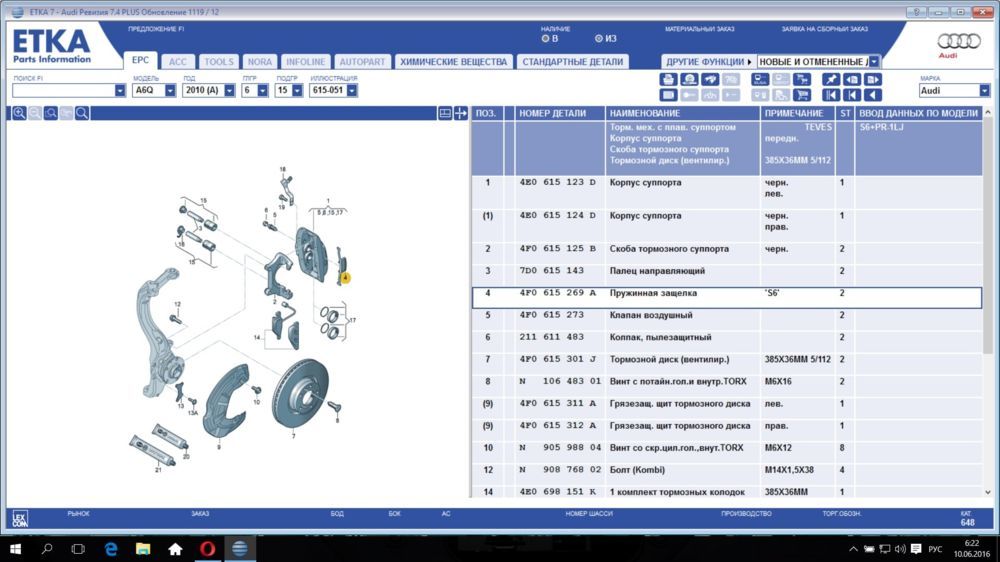The image size is (1000, 562).
Task: Open the Opera browser from taskbar
Action: [207, 549]
